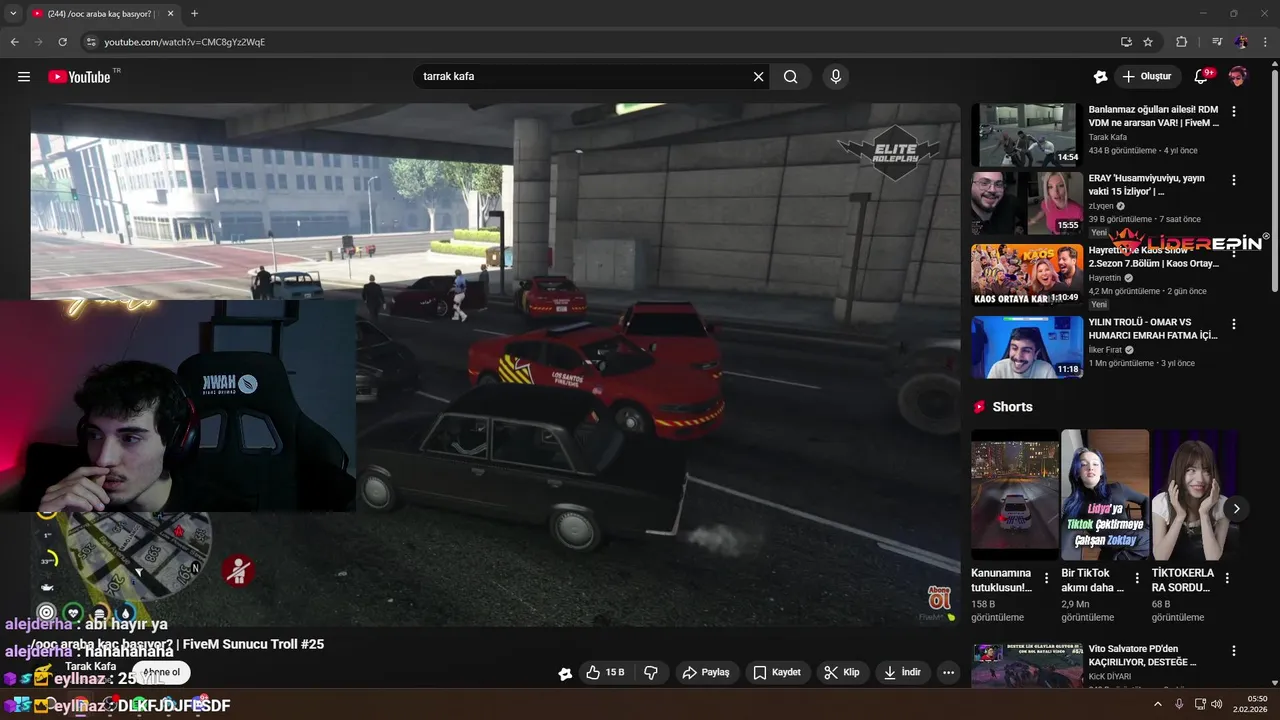Clear the search text with X
The height and width of the screenshot is (720, 1280).
coord(758,77)
